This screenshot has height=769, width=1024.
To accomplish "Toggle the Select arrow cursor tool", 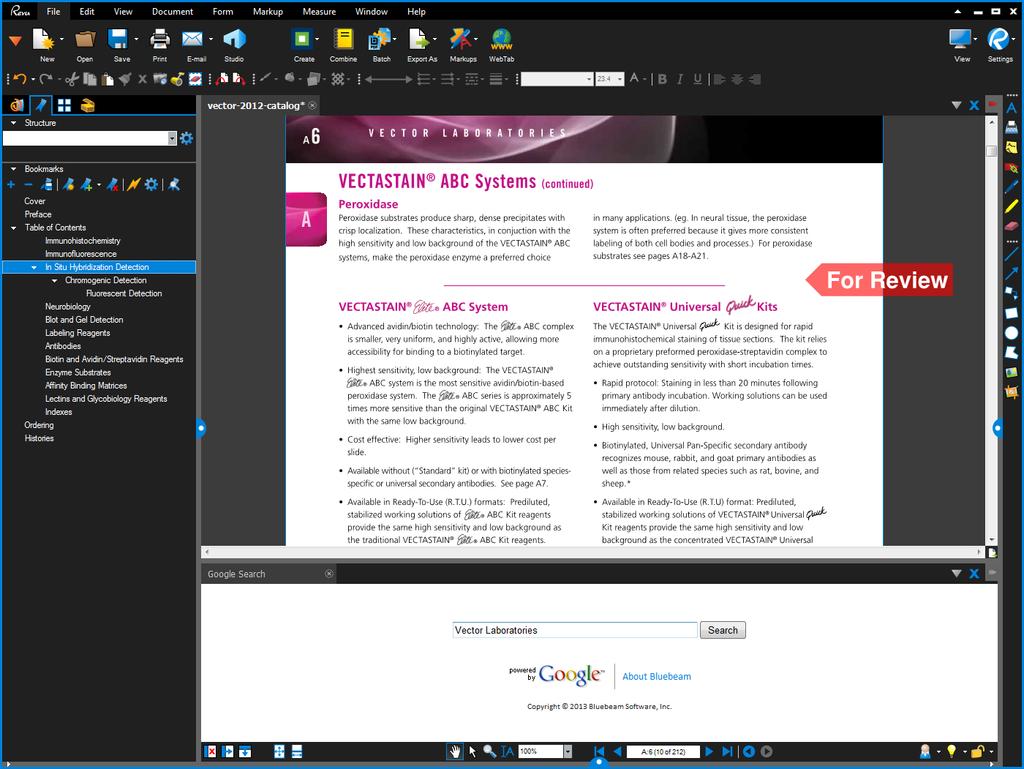I will [x=472, y=751].
